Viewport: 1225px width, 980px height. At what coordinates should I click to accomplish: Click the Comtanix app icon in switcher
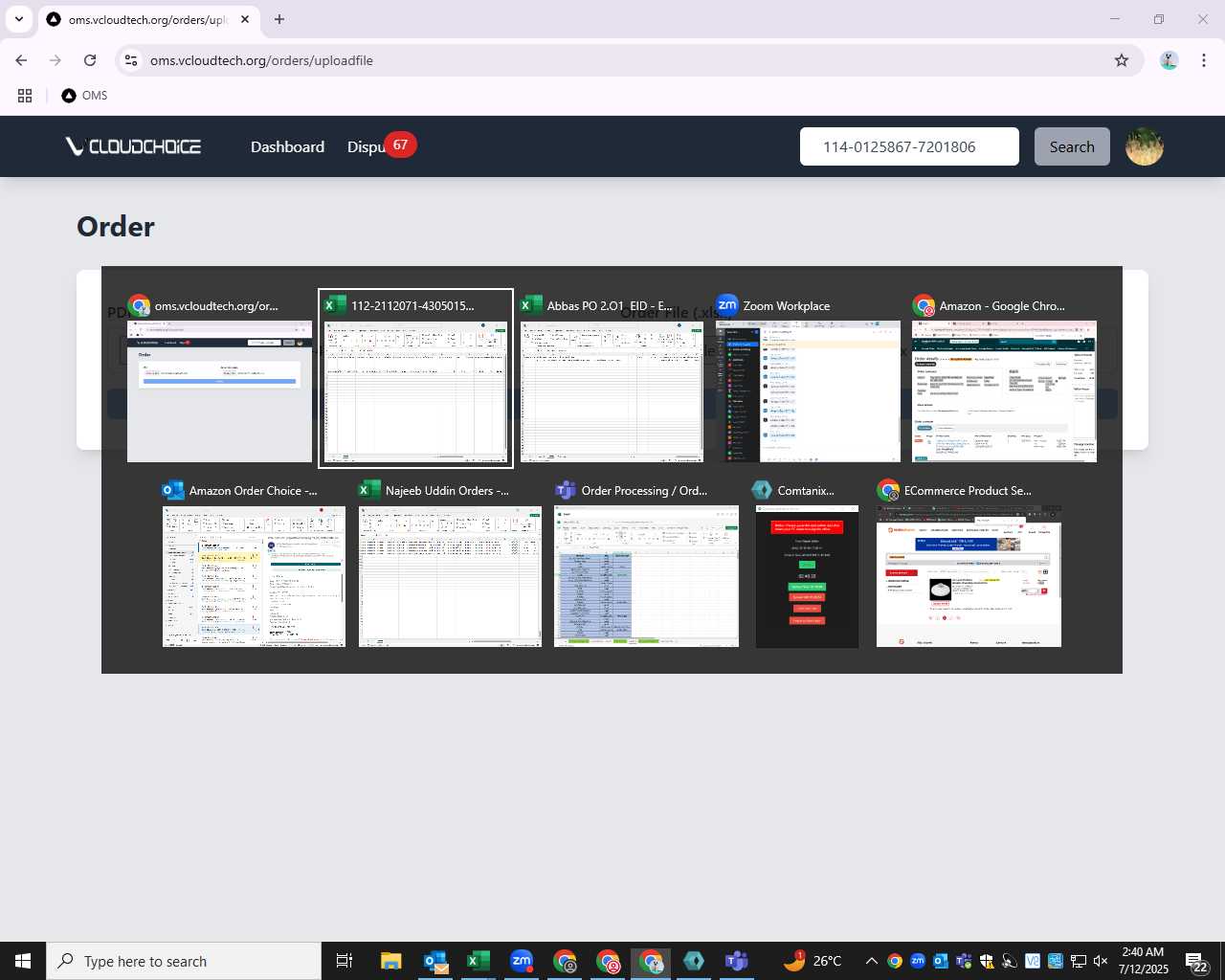pyautogui.click(x=762, y=490)
